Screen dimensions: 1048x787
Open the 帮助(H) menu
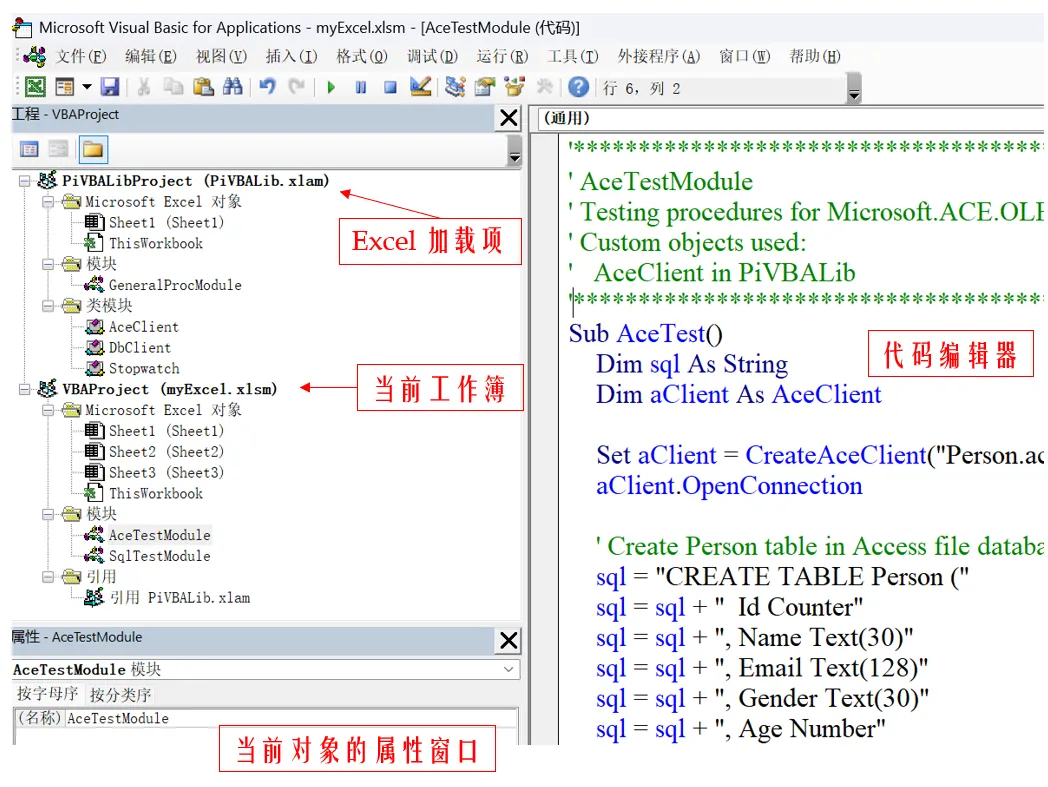click(815, 57)
